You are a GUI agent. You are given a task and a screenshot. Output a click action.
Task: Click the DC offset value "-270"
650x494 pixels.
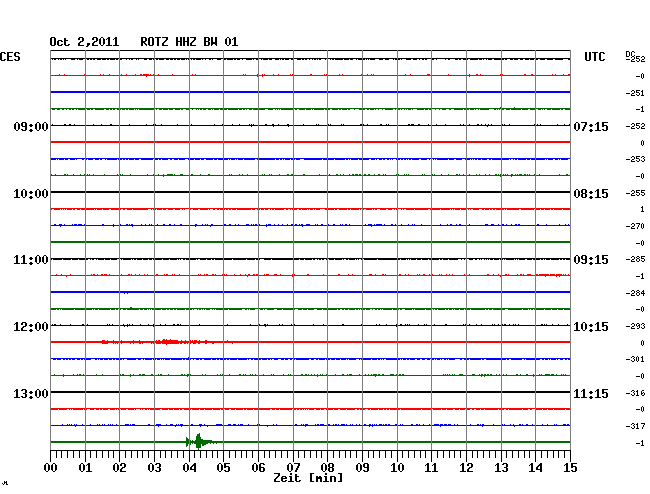pyautogui.click(x=635, y=226)
